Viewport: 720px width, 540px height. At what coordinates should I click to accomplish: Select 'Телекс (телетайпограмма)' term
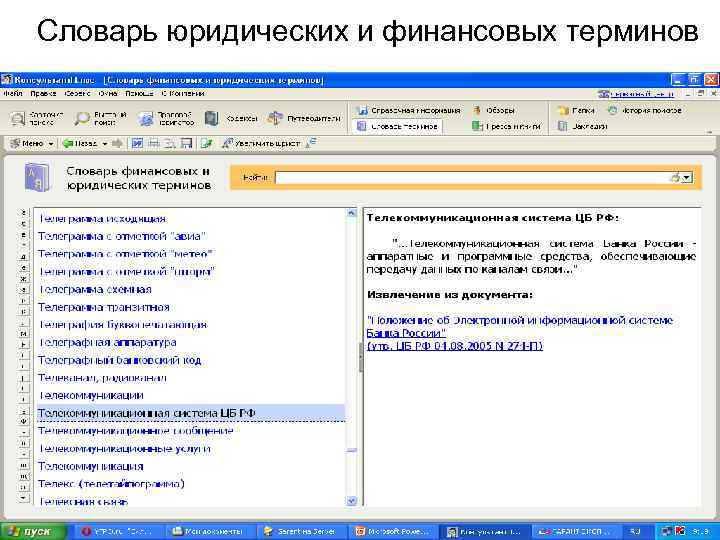click(x=111, y=484)
